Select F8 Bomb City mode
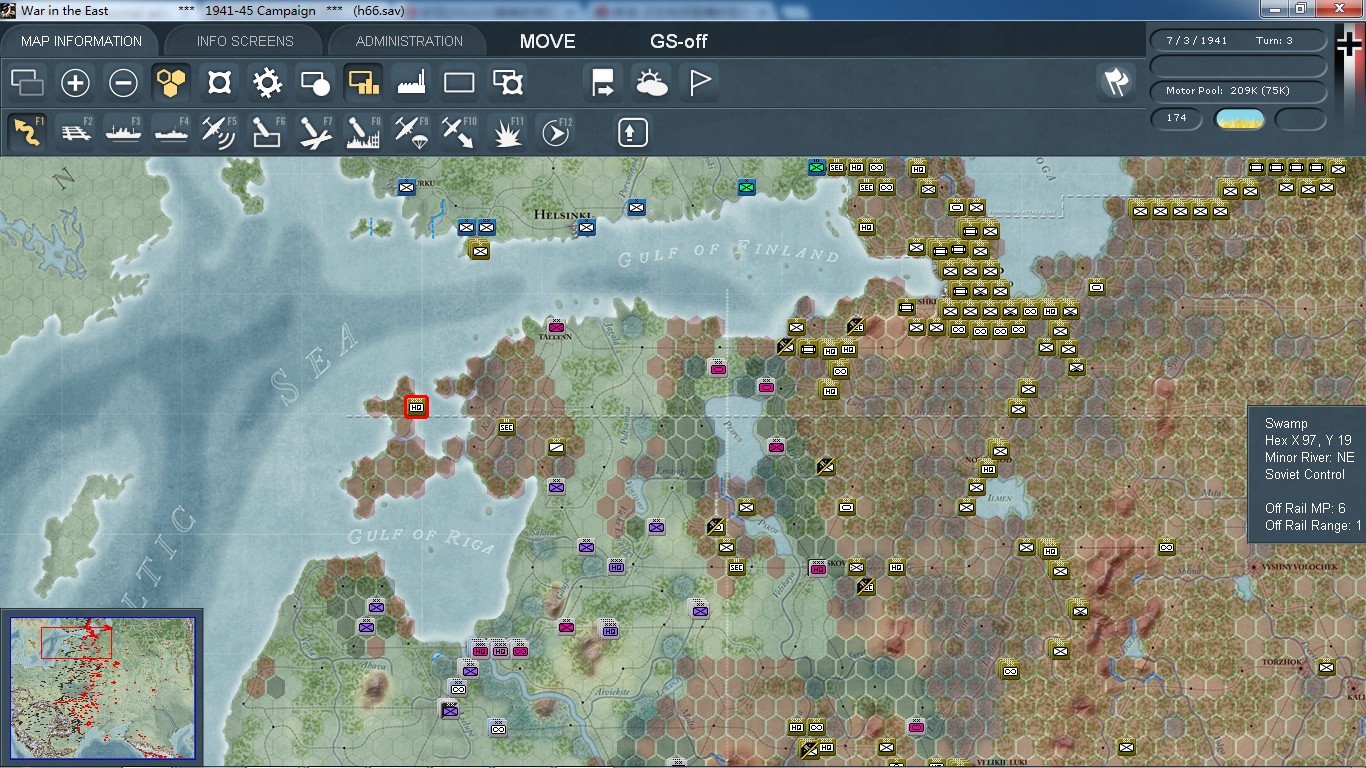 point(363,132)
